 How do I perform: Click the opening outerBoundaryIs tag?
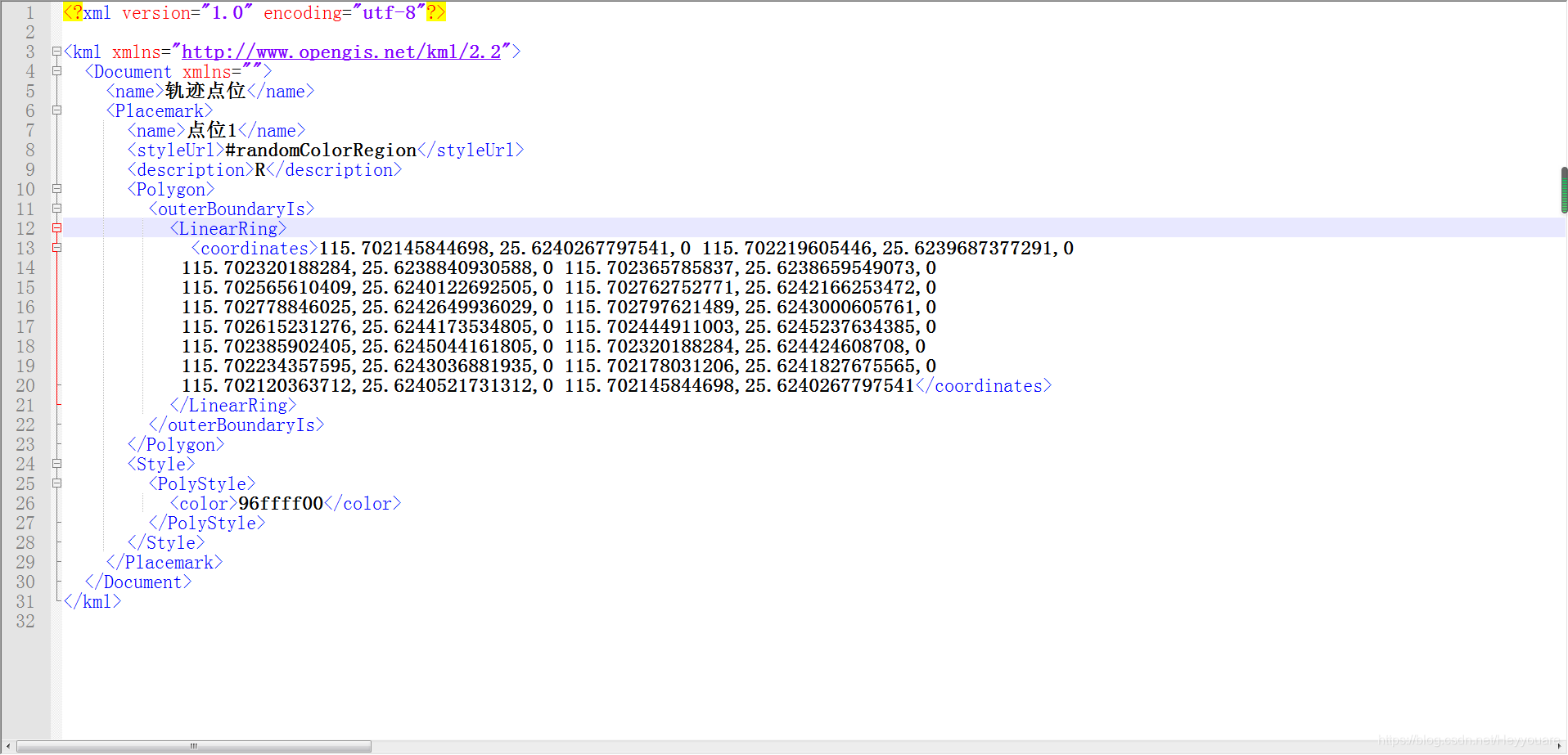(232, 209)
